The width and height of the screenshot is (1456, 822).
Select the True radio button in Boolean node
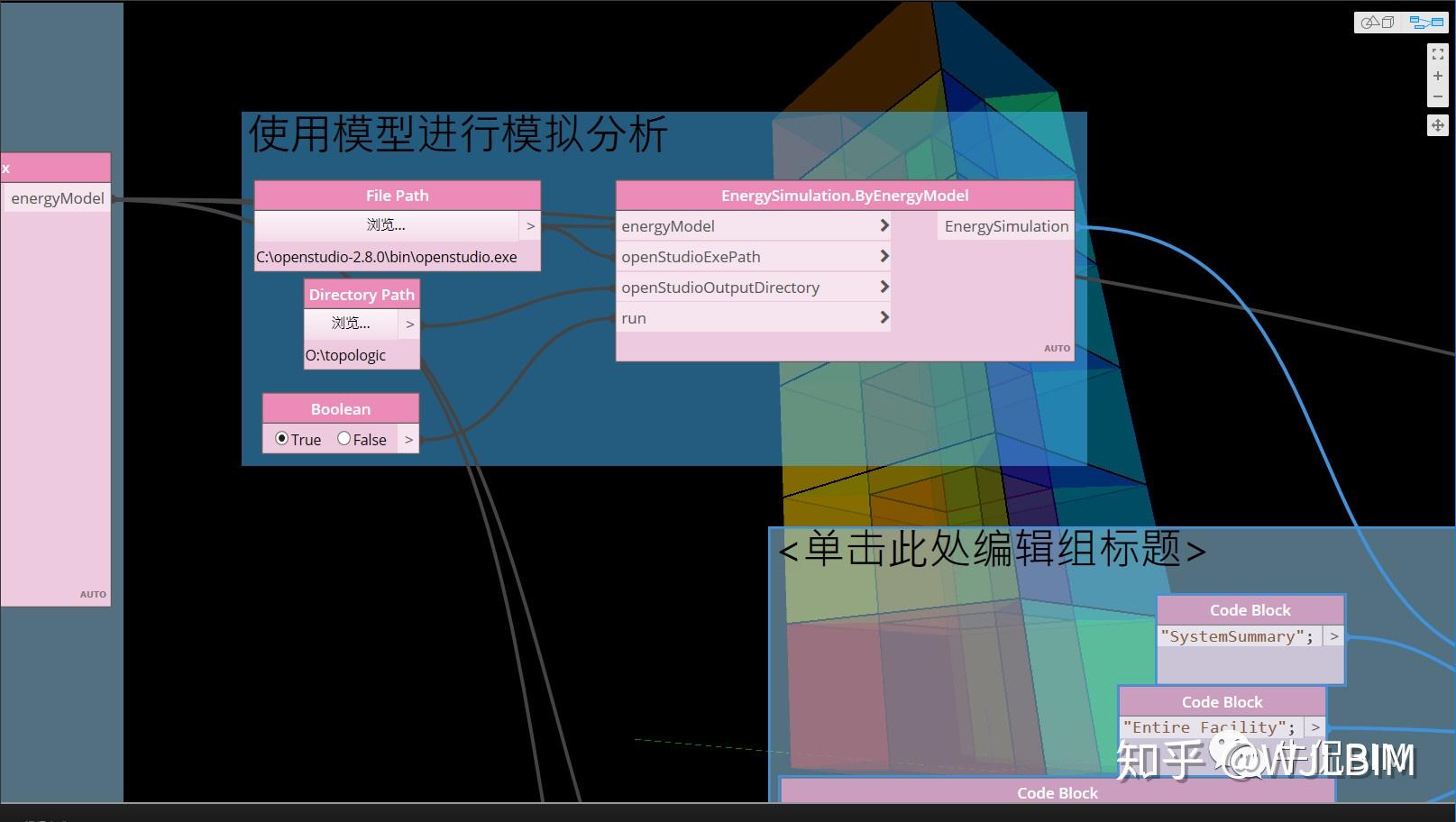(x=282, y=439)
